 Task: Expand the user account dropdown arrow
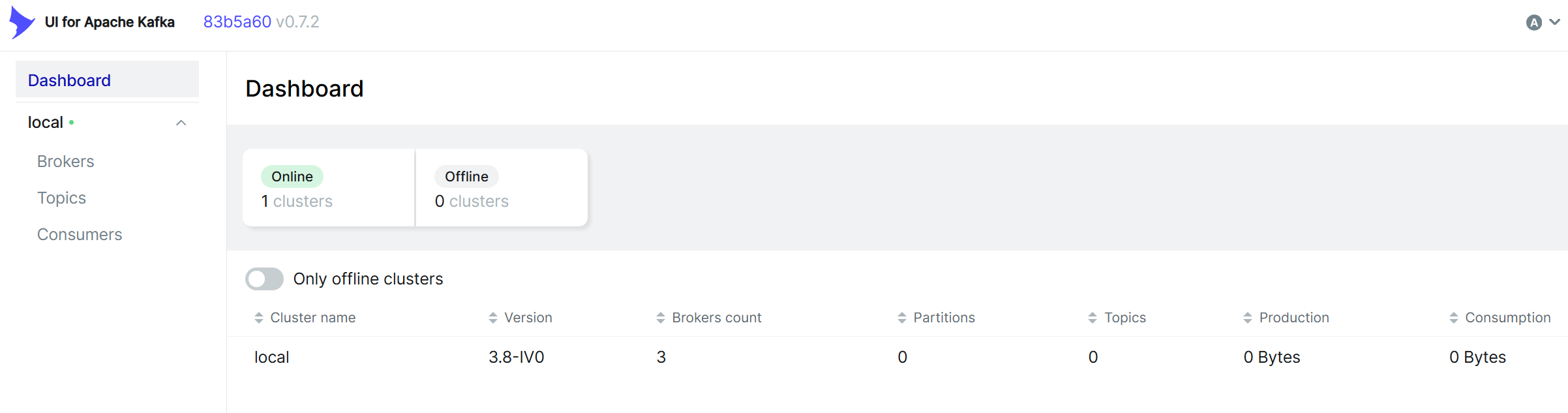point(1555,22)
